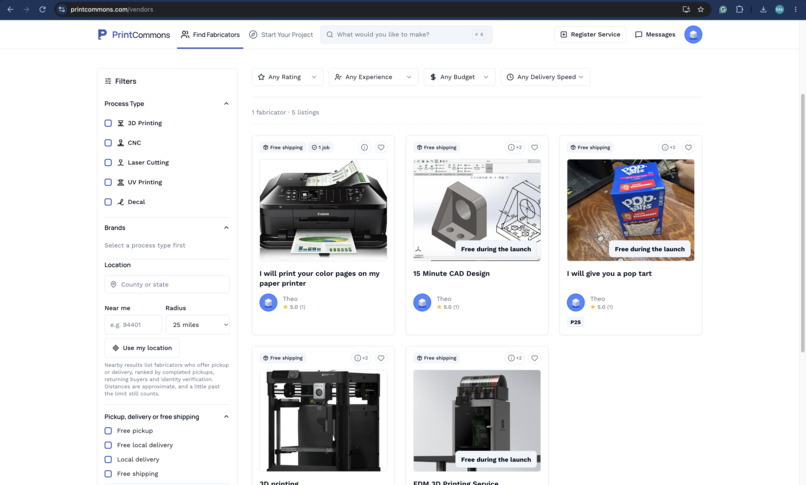Open '15 Minute CAD Design' listing title

click(x=451, y=273)
